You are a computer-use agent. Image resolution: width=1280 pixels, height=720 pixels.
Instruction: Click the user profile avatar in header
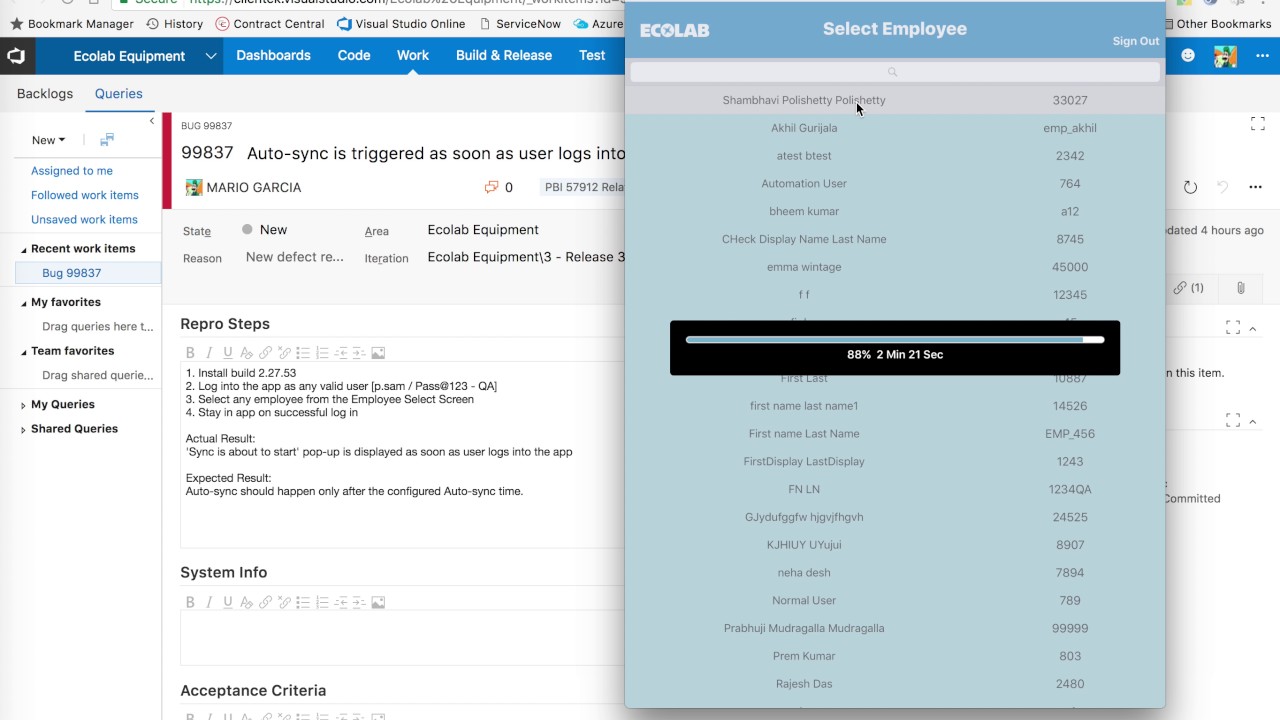click(x=1225, y=56)
